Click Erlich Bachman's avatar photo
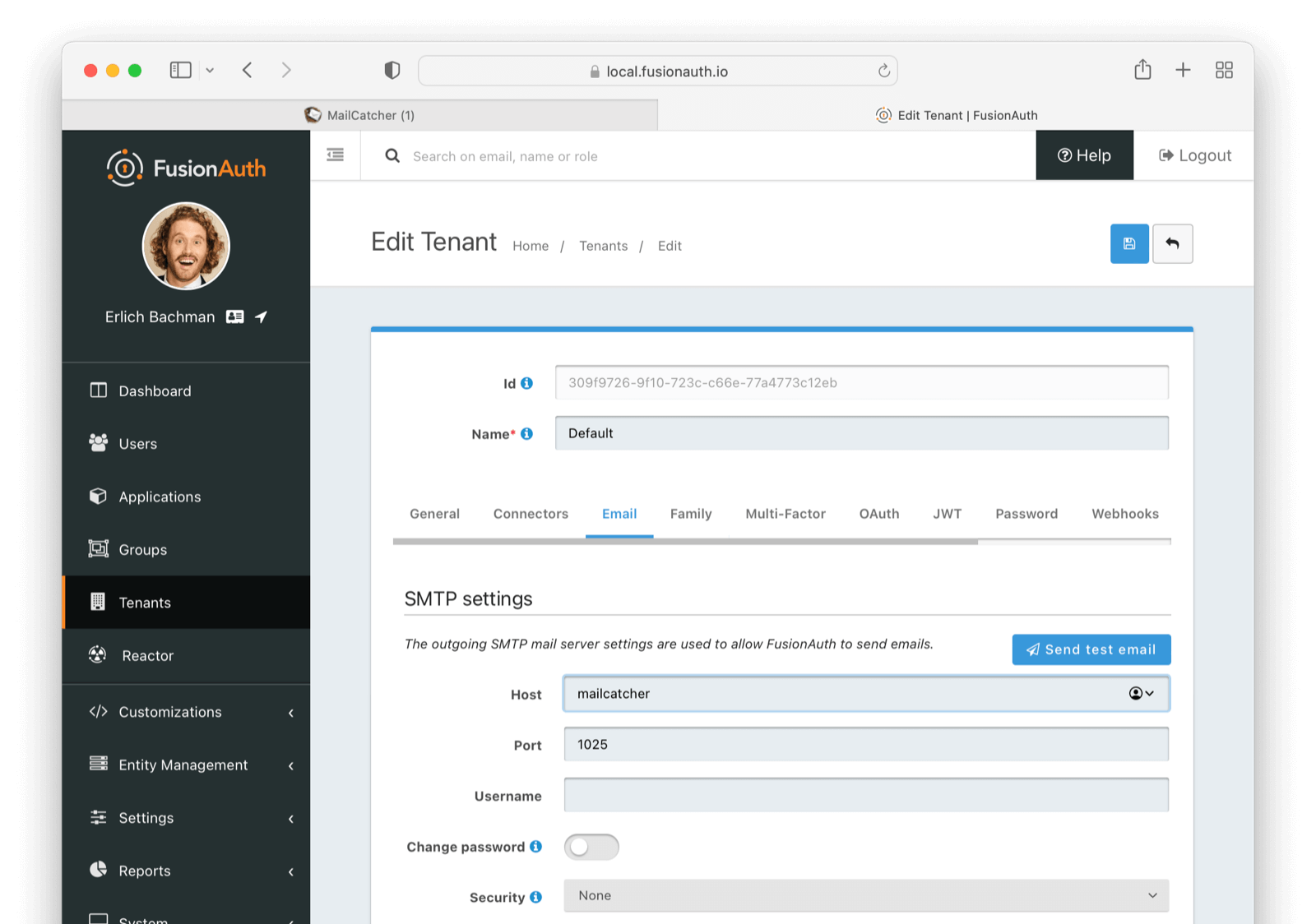The width and height of the screenshot is (1316, 924). click(186, 246)
